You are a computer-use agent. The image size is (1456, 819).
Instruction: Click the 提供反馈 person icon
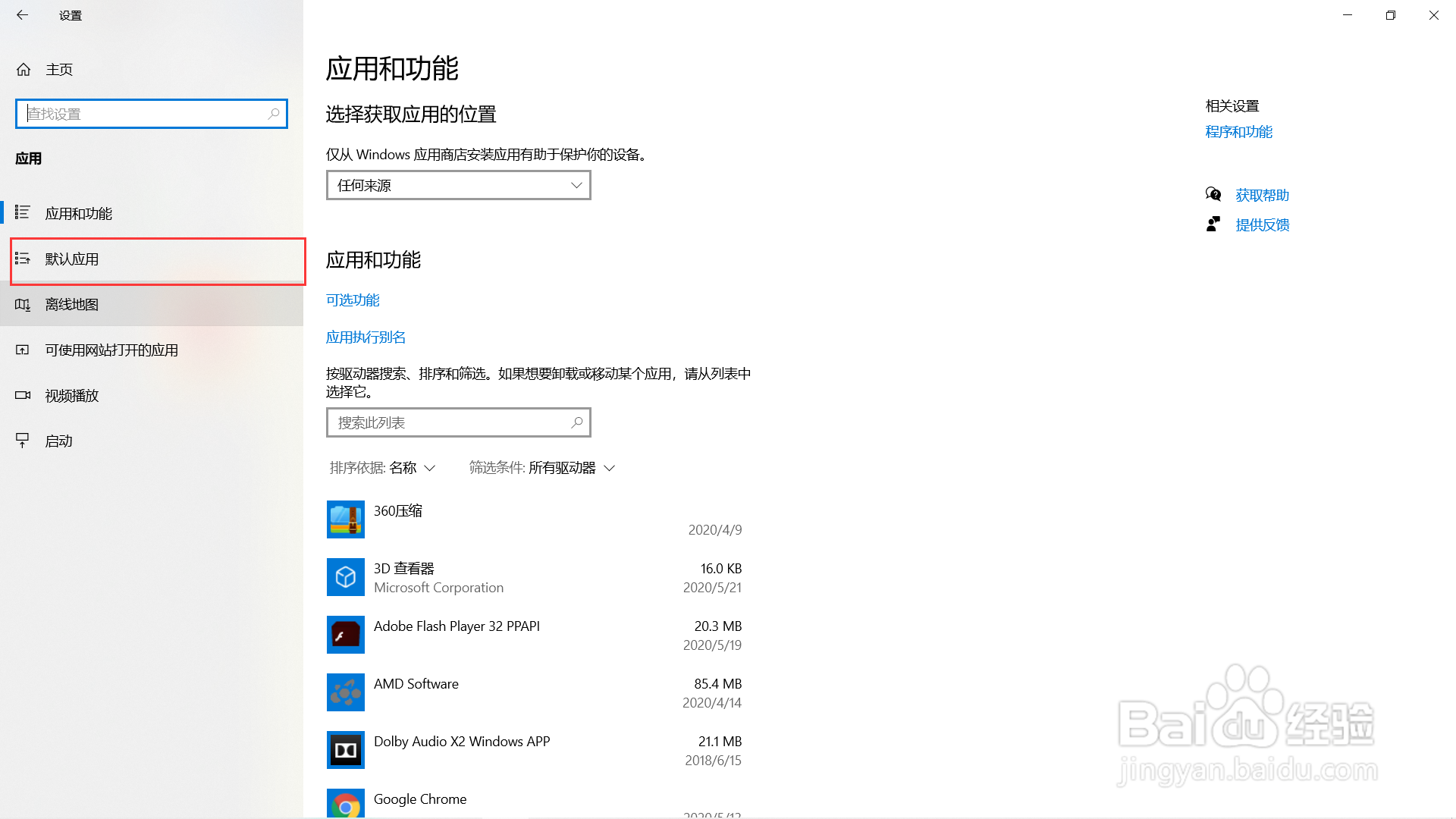(x=1213, y=224)
